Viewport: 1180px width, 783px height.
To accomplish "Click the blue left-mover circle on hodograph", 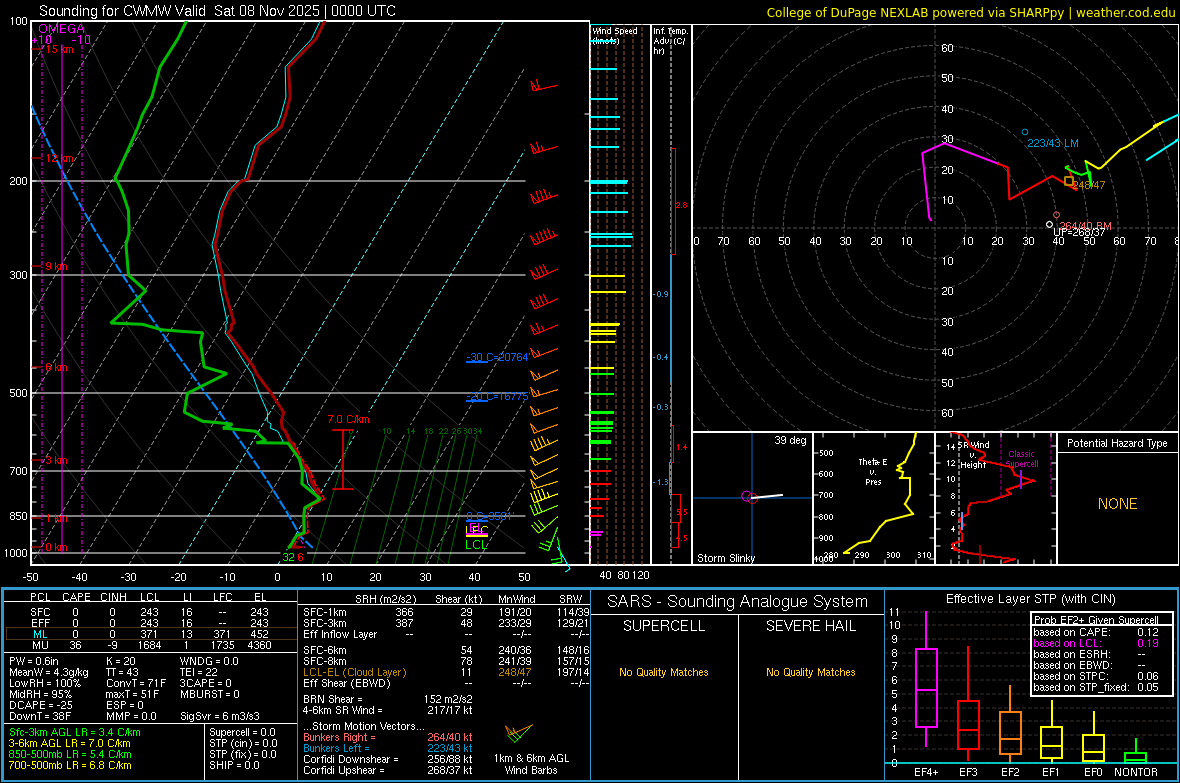I will [x=1024, y=132].
